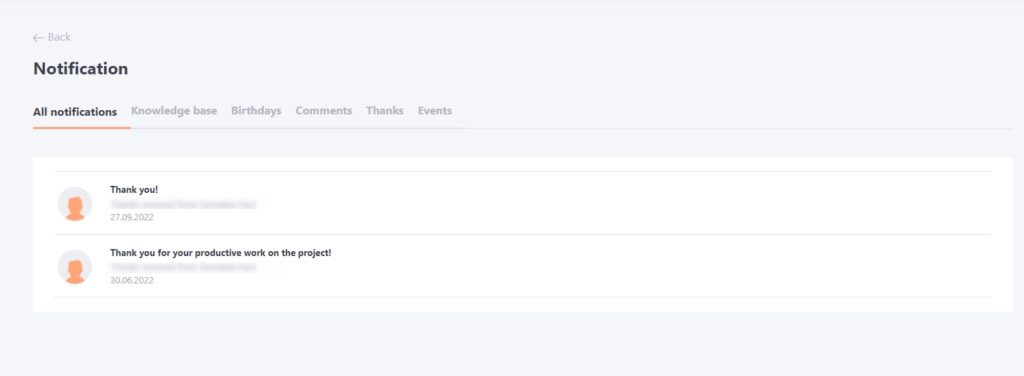
Task: Click blurred sender text under "Thank you!"
Action: (184, 204)
